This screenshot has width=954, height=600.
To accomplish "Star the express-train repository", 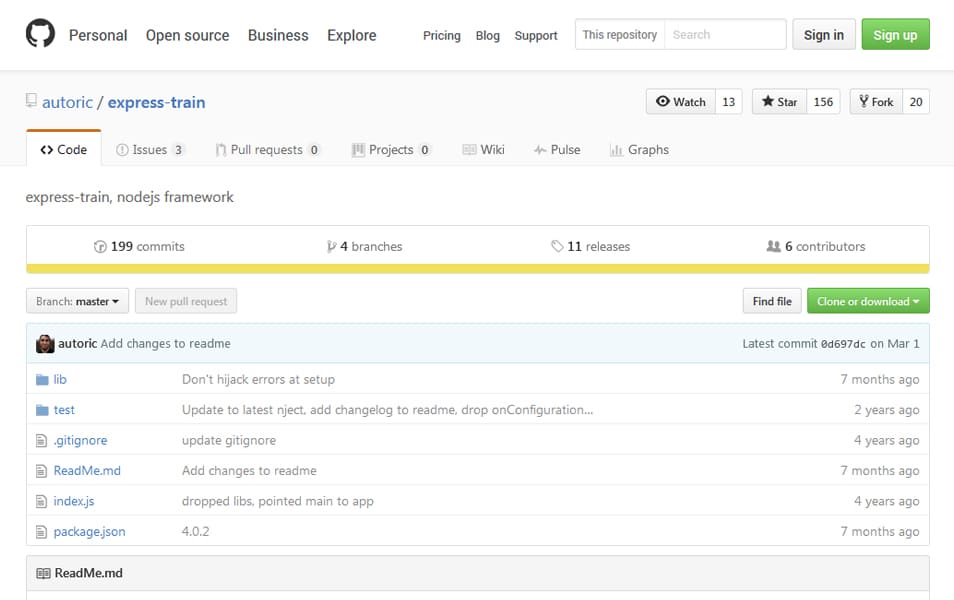I will pos(779,102).
